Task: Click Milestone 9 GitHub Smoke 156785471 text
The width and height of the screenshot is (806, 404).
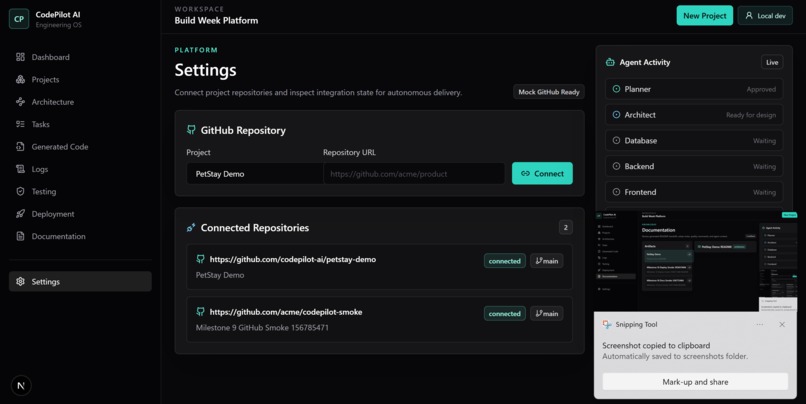Action: (x=262, y=327)
